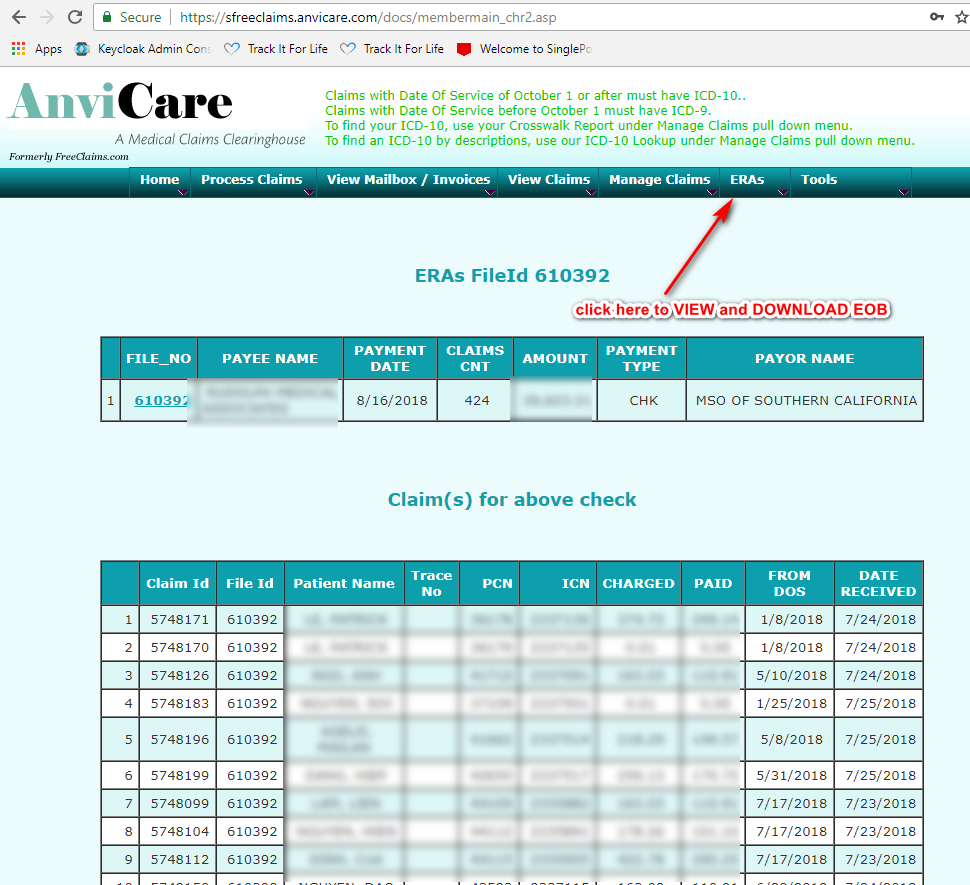
Task: Select claim ID 5748196
Action: pyautogui.click(x=179, y=740)
